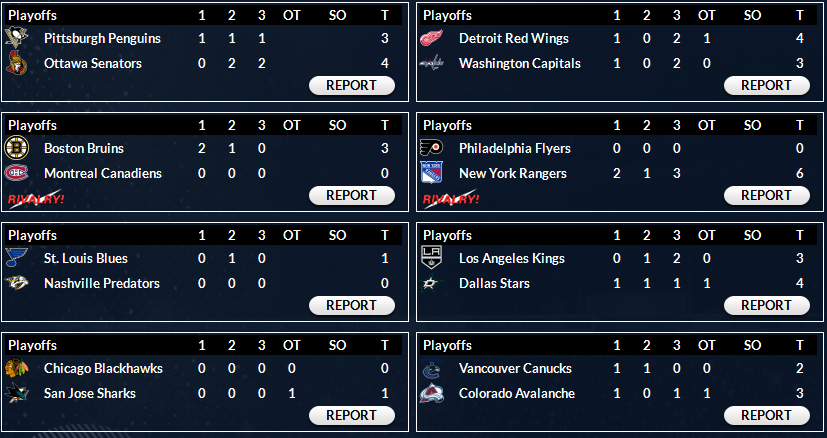The image size is (827, 438).
Task: Click the Chicago Blackhawks logo
Action: [17, 368]
